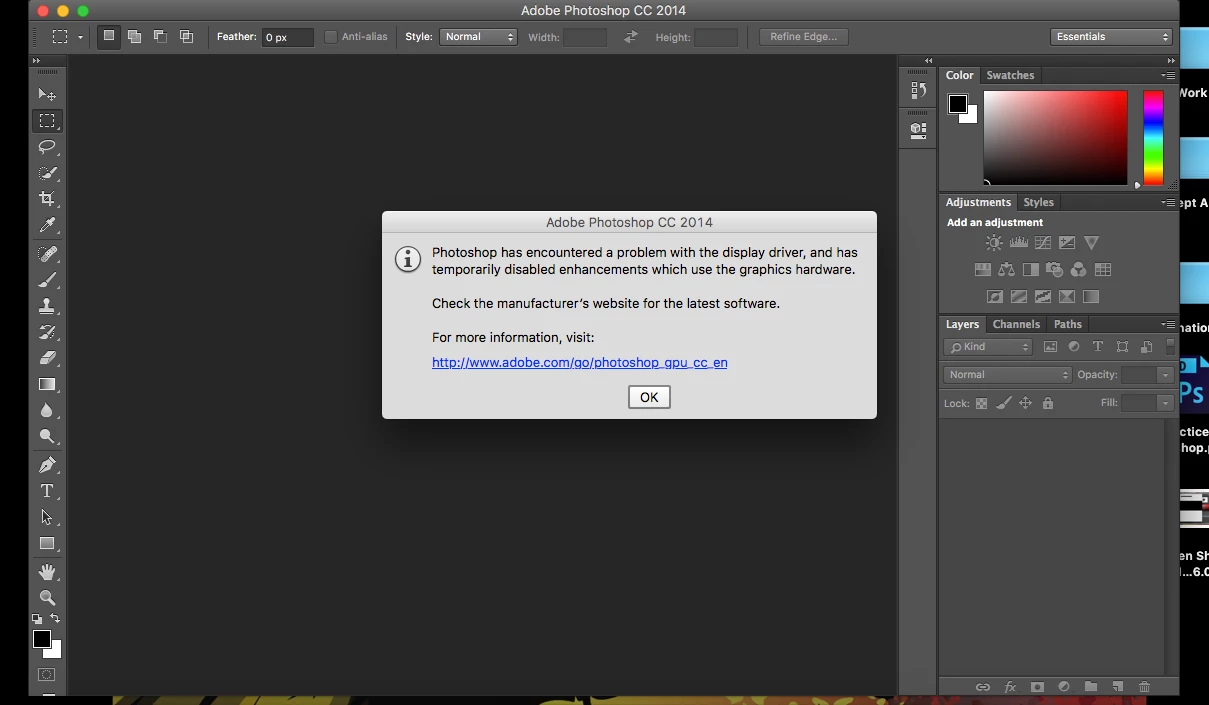
Task: Select the Spot Healing Brush tool
Action: click(47, 253)
